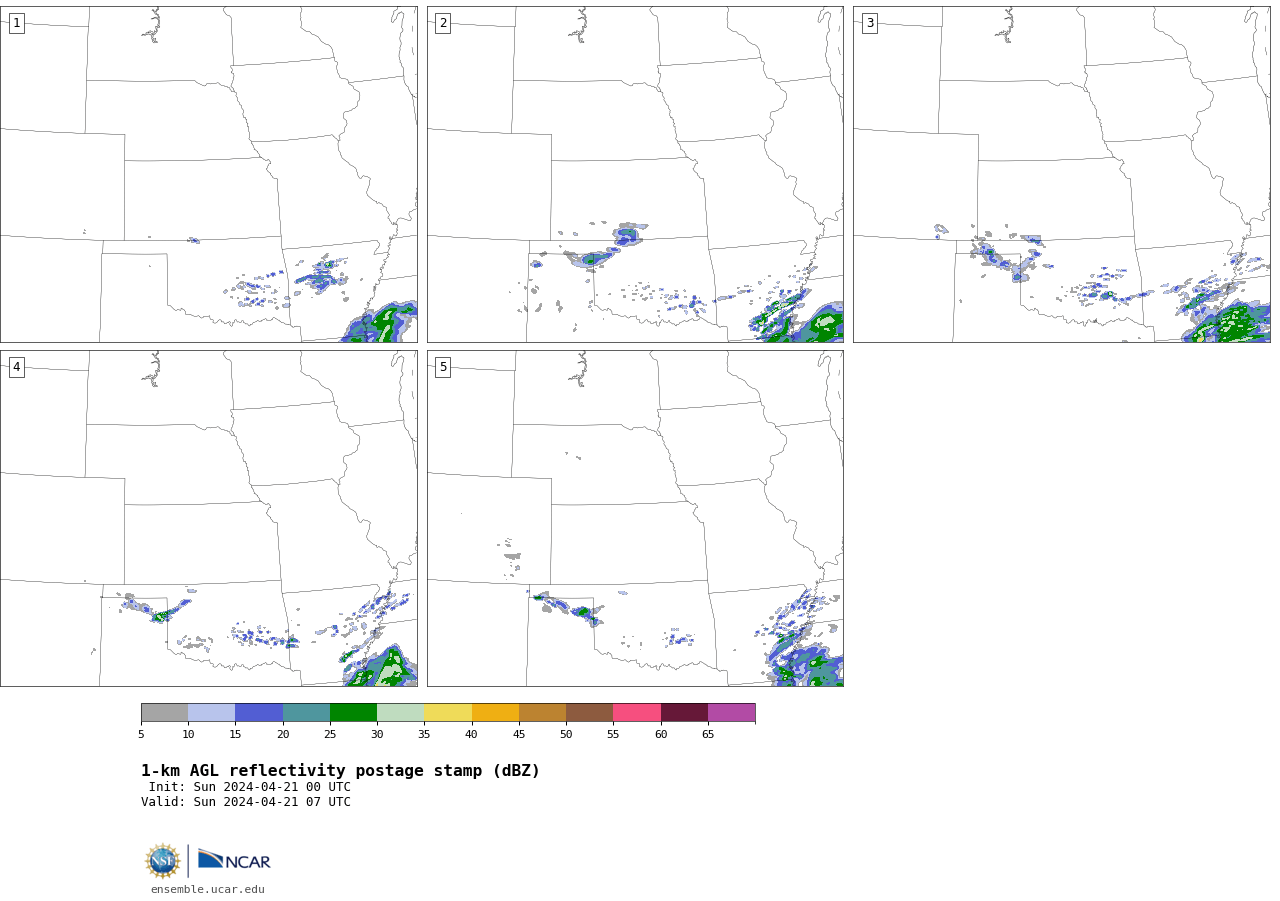Click the colorbar tick label '65'

[x=708, y=735]
